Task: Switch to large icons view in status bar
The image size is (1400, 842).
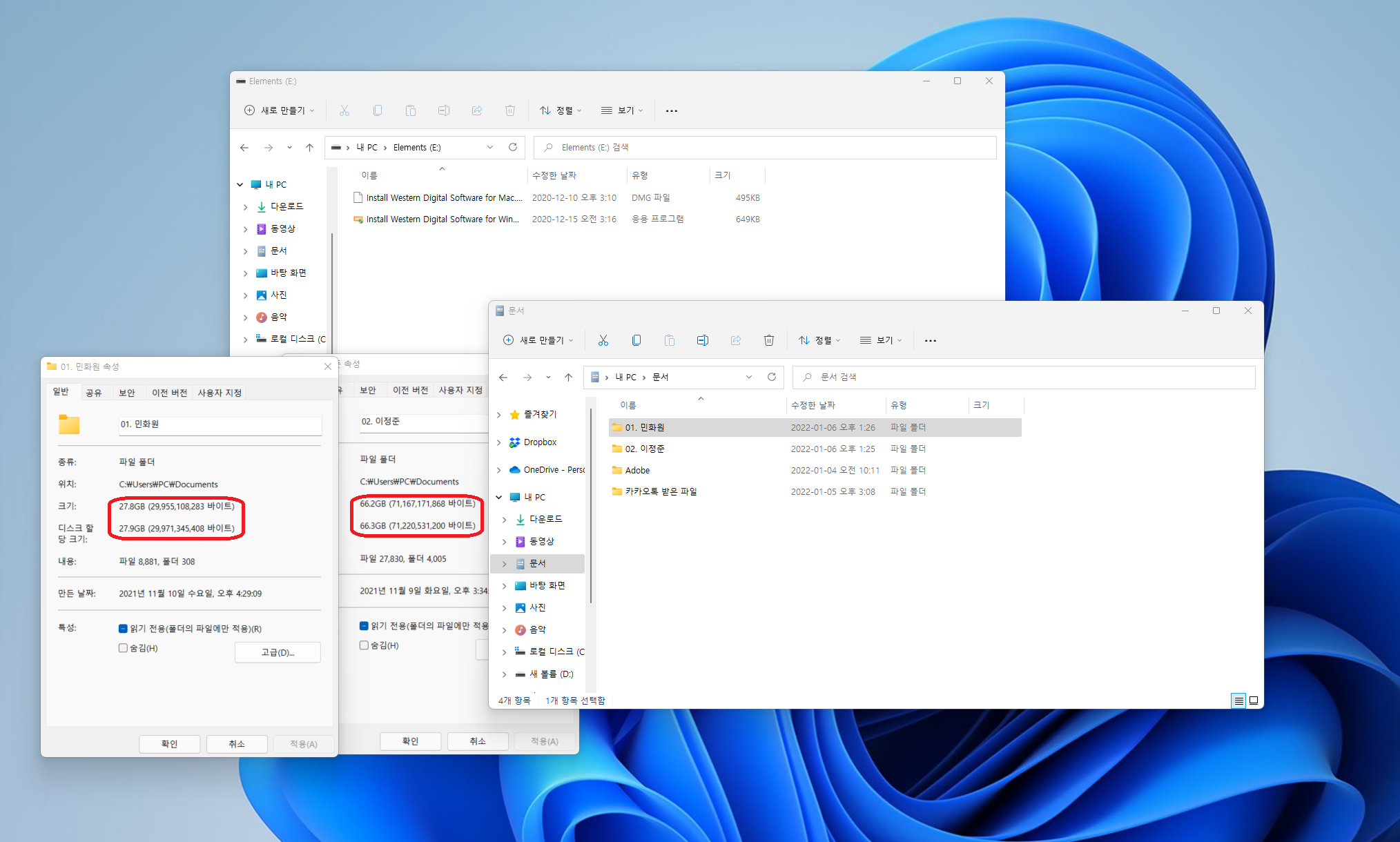Action: coord(1254,701)
